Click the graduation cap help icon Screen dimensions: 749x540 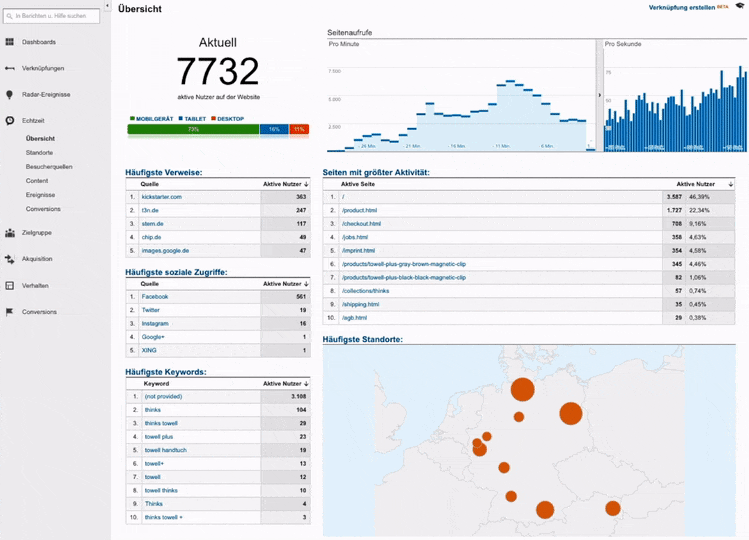pyautogui.click(x=739, y=6)
